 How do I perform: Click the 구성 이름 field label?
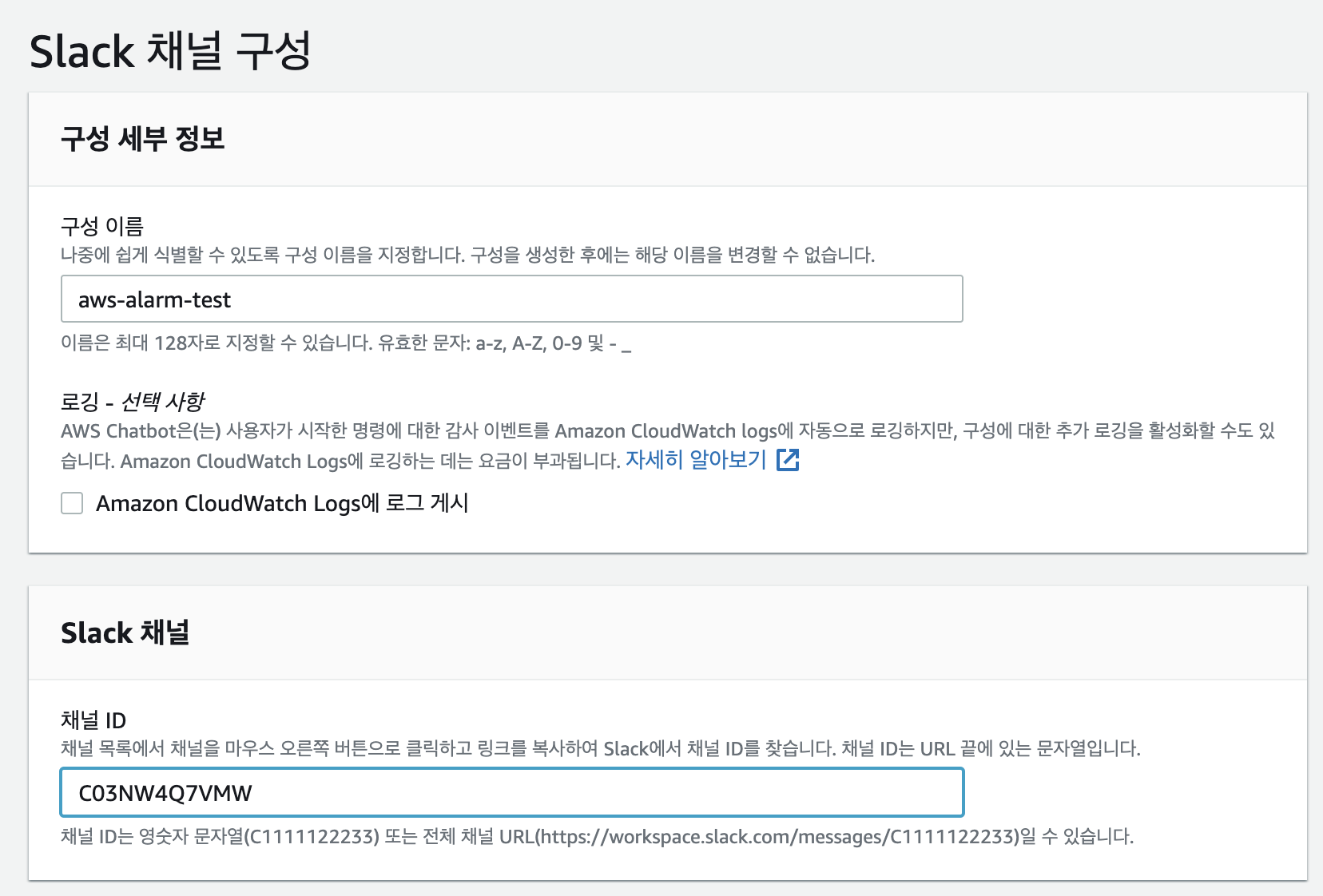click(x=102, y=227)
